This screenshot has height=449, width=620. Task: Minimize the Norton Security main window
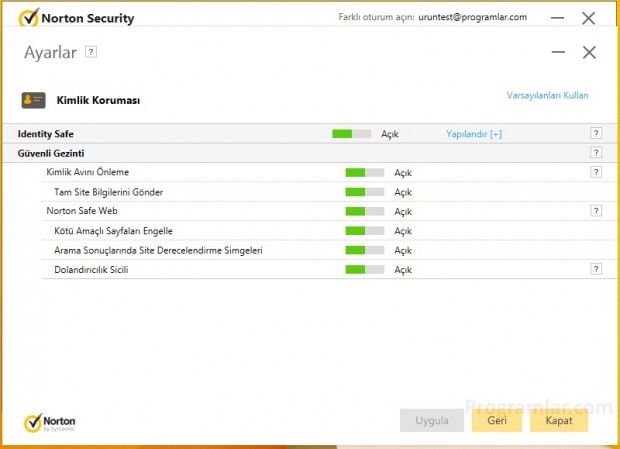pyautogui.click(x=558, y=18)
